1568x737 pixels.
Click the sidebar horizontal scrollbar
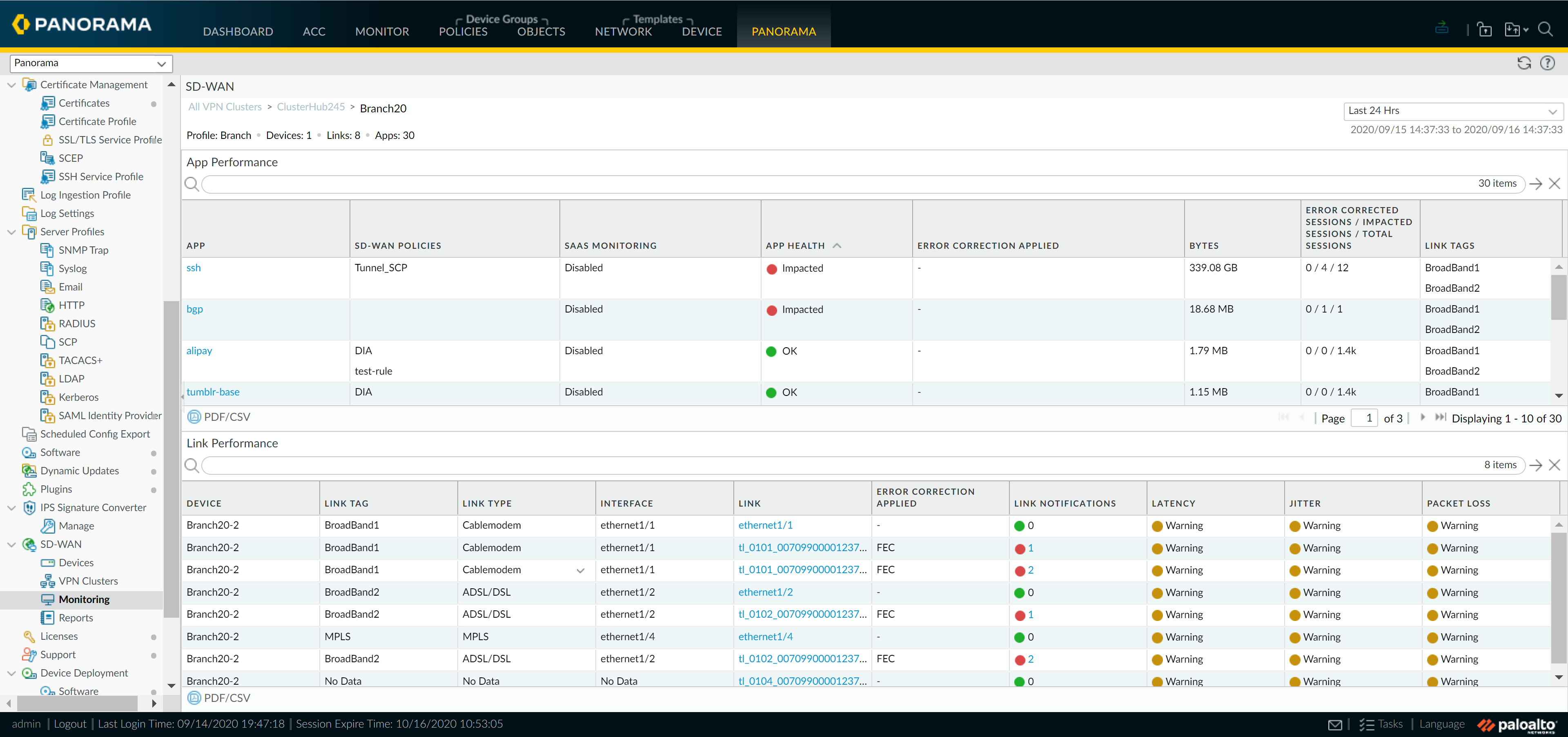[77, 703]
